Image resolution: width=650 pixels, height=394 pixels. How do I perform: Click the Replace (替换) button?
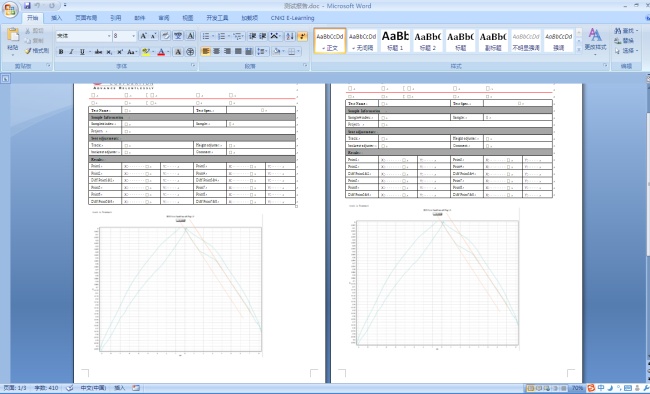pos(624,41)
